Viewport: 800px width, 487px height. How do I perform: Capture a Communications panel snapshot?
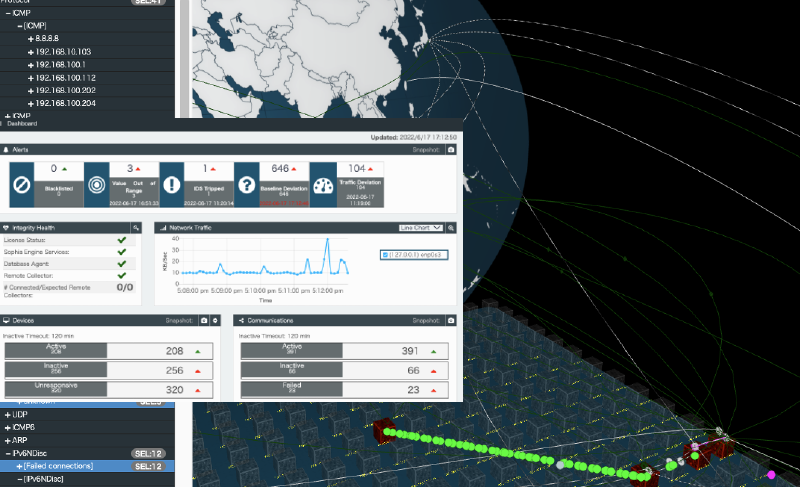pyautogui.click(x=451, y=321)
